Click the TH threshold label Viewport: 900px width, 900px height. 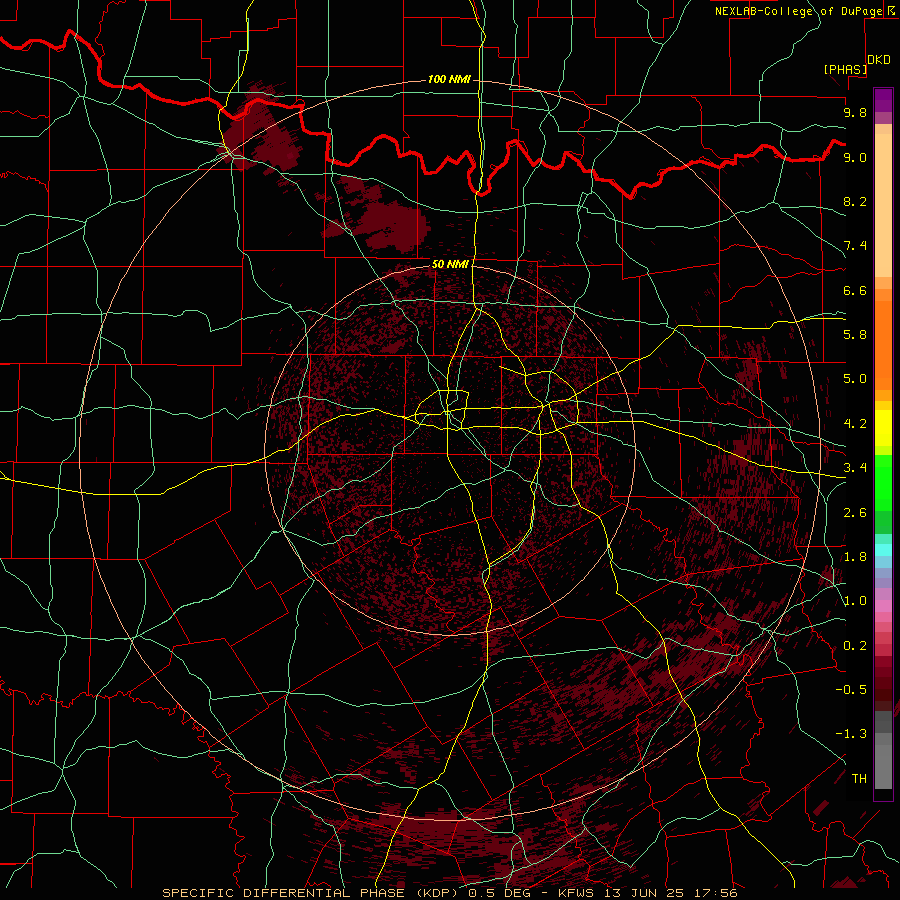859,779
